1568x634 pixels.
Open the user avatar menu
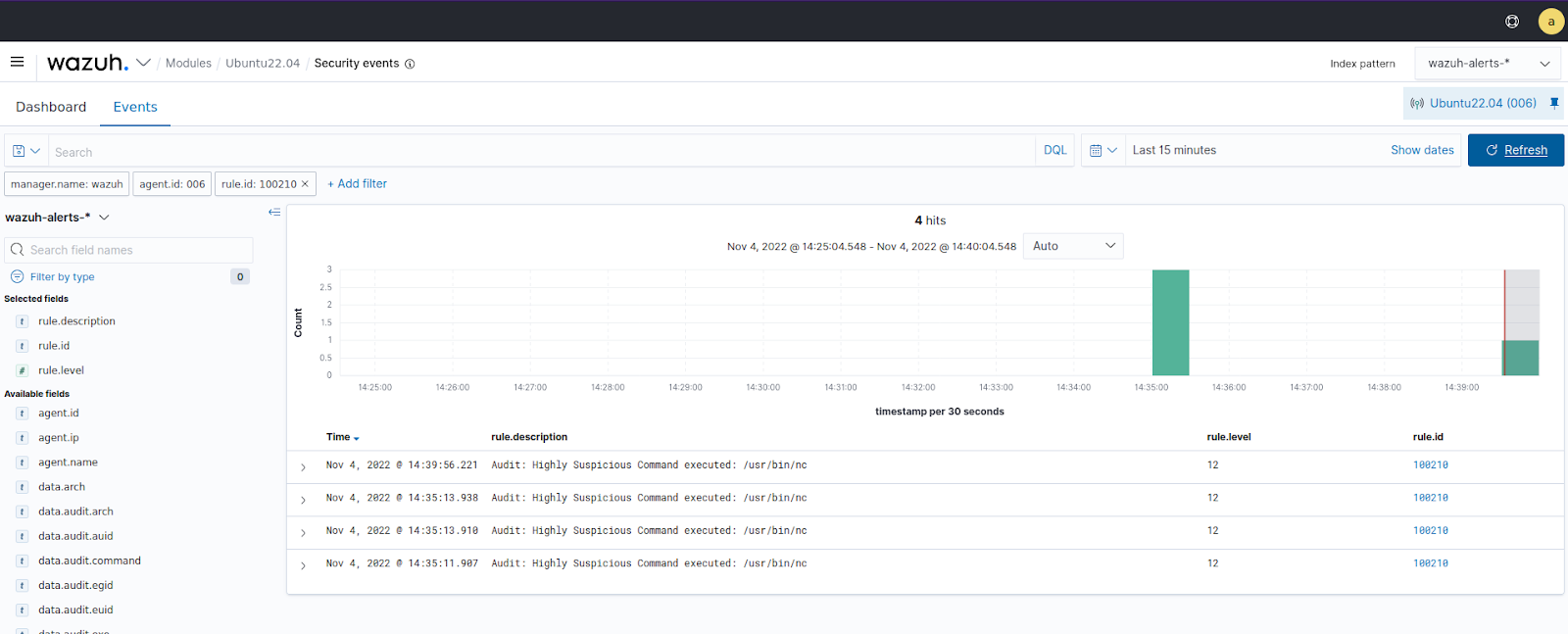[x=1550, y=22]
